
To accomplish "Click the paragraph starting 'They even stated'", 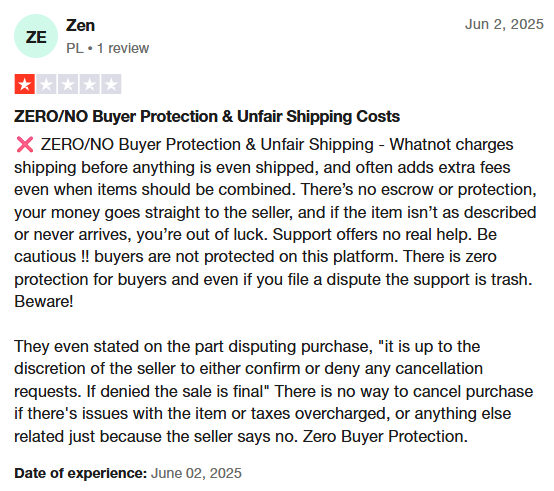I will pos(273,391).
